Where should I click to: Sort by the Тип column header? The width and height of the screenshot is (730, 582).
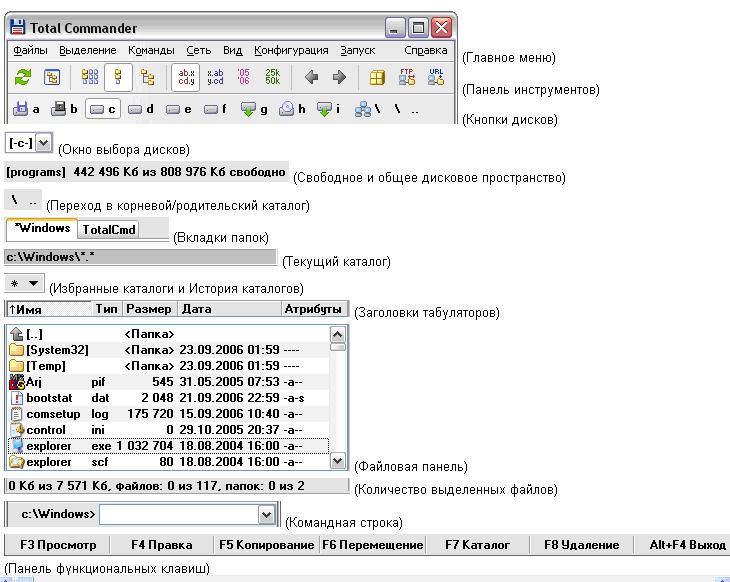pyautogui.click(x=107, y=309)
